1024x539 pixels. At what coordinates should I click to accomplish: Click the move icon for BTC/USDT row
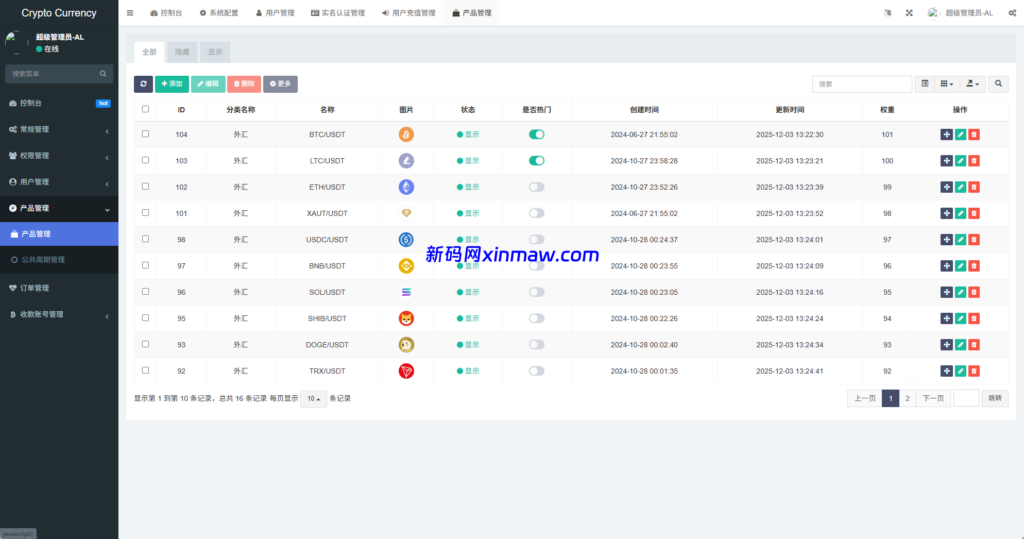point(946,135)
